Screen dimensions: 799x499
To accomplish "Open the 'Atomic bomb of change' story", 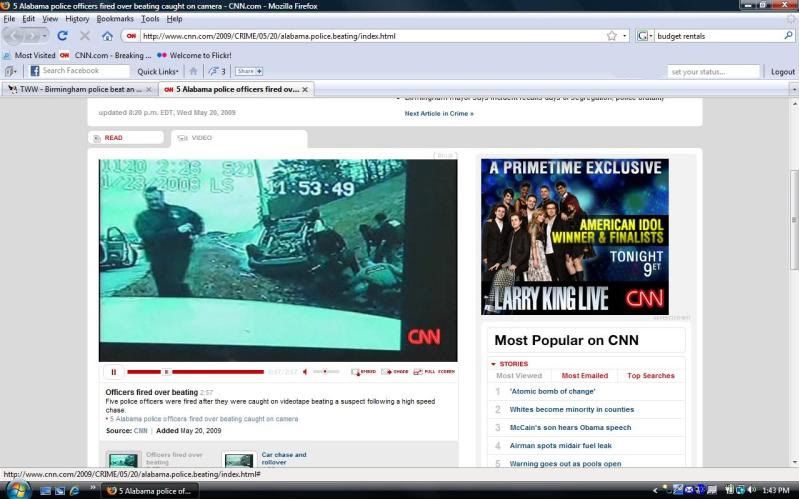I will point(552,391).
